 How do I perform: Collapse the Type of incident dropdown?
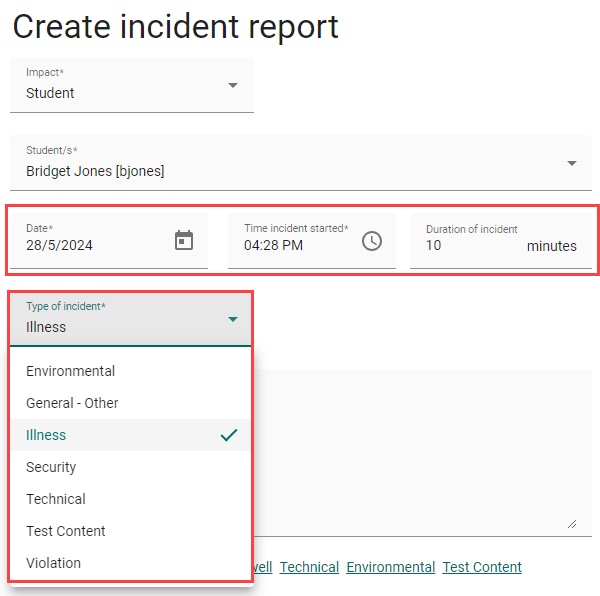point(233,319)
